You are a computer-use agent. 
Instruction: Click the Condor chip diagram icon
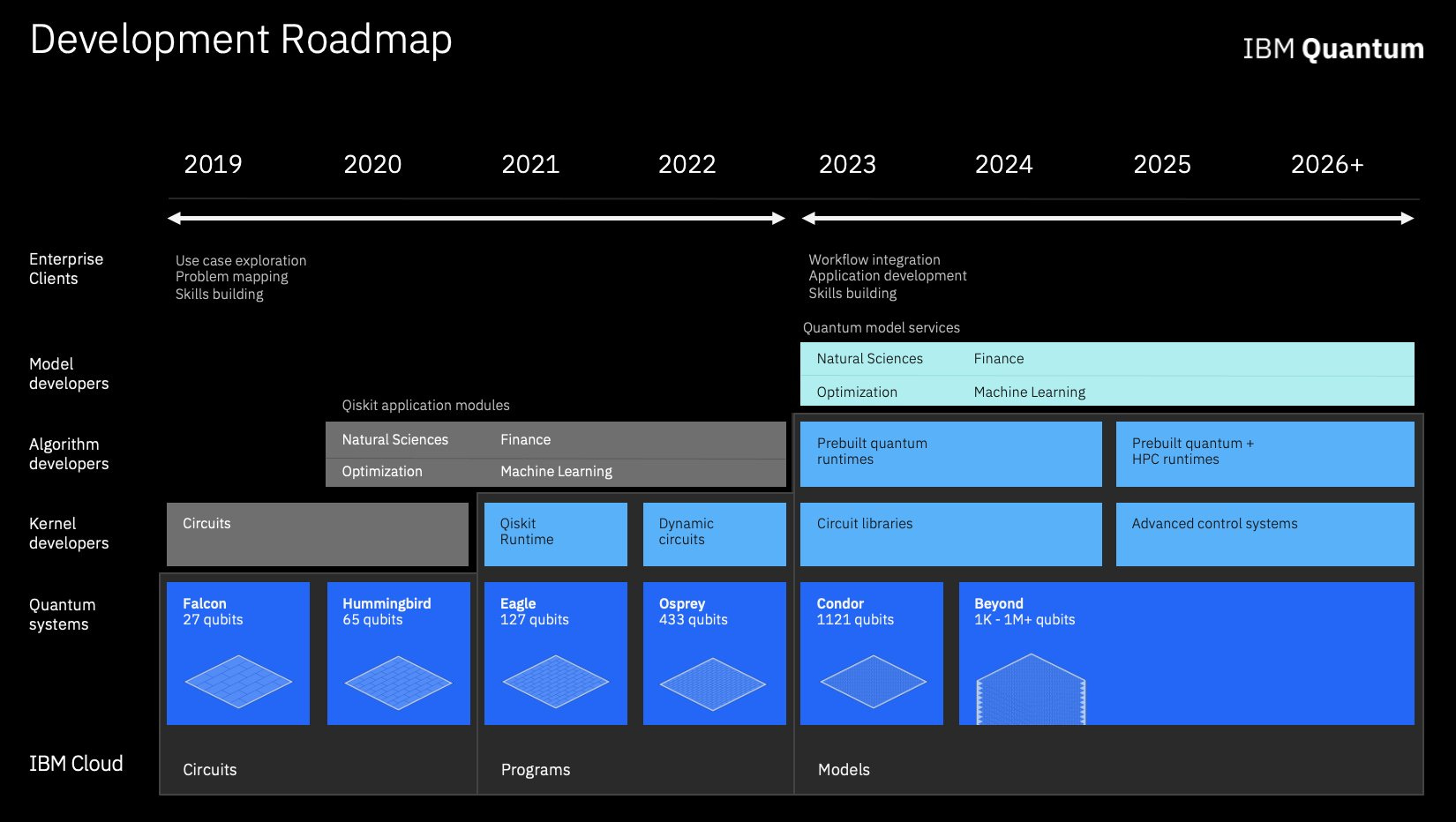click(x=873, y=682)
